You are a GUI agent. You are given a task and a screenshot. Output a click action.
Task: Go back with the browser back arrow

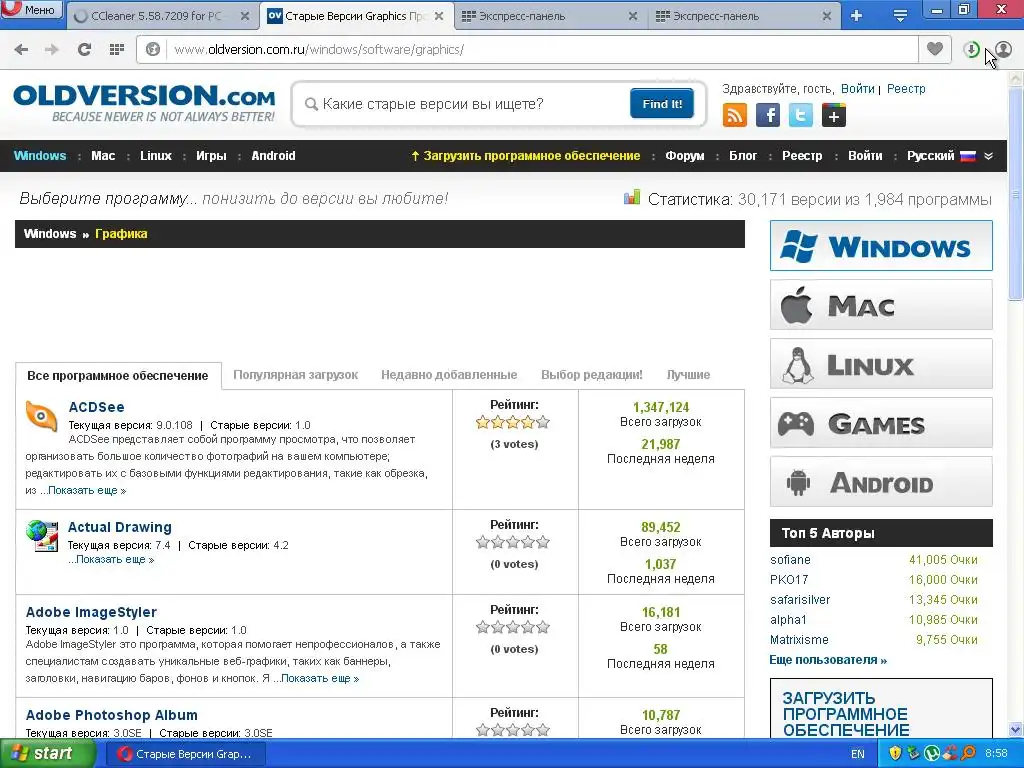coord(21,50)
